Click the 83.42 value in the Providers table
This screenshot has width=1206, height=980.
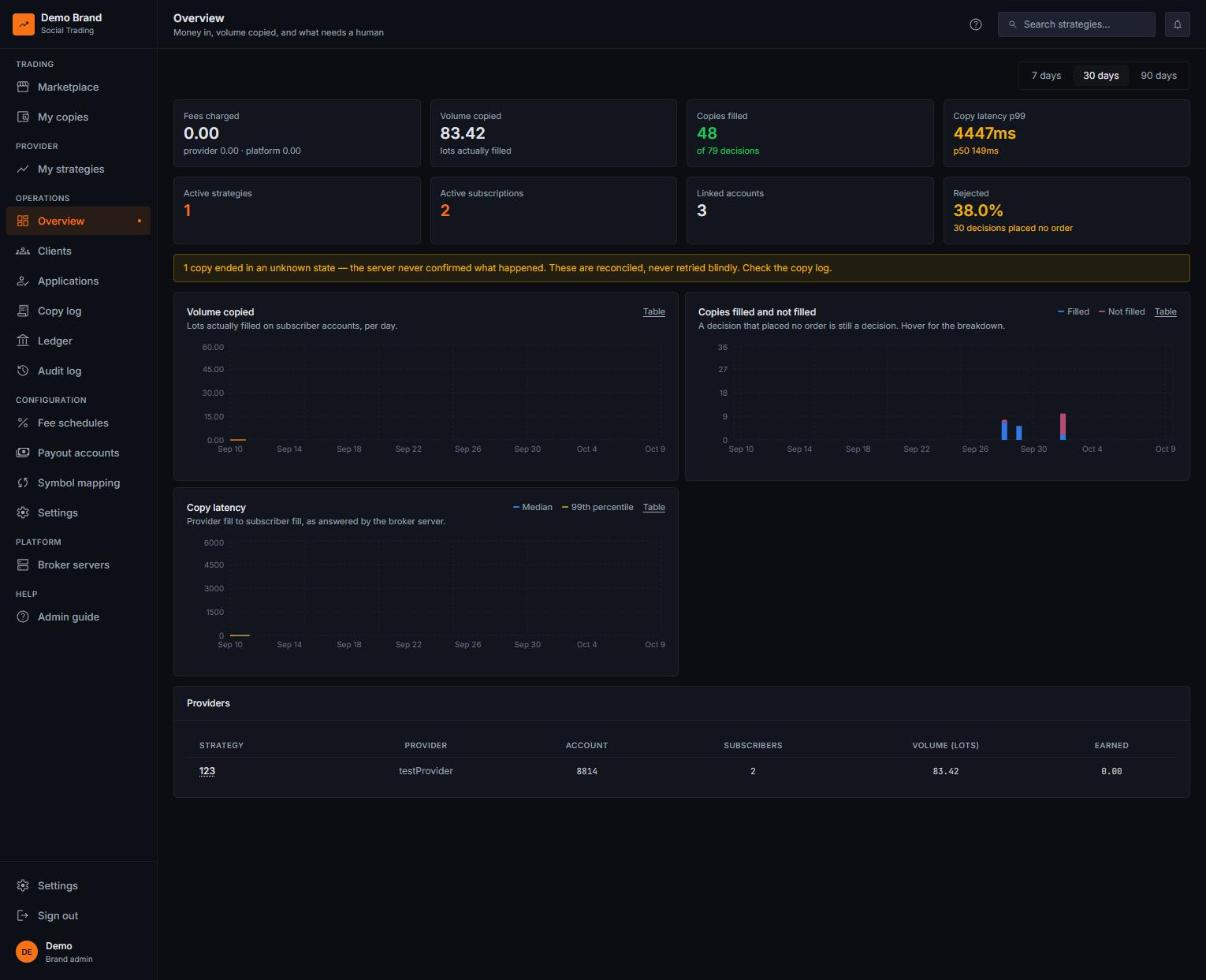coord(945,771)
